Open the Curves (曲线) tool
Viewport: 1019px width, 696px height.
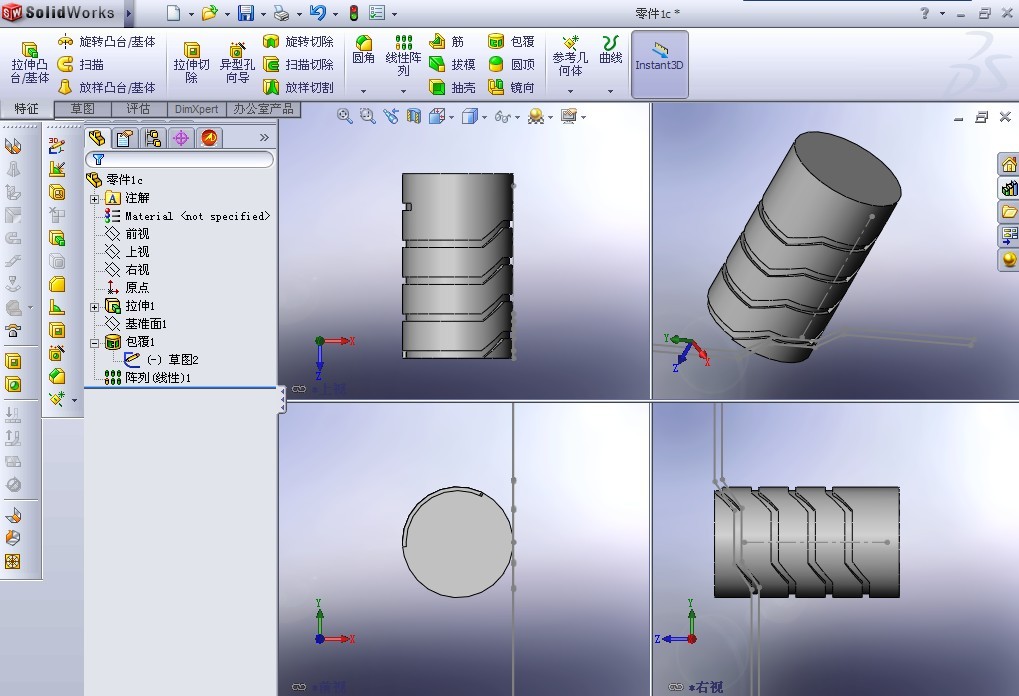click(610, 49)
